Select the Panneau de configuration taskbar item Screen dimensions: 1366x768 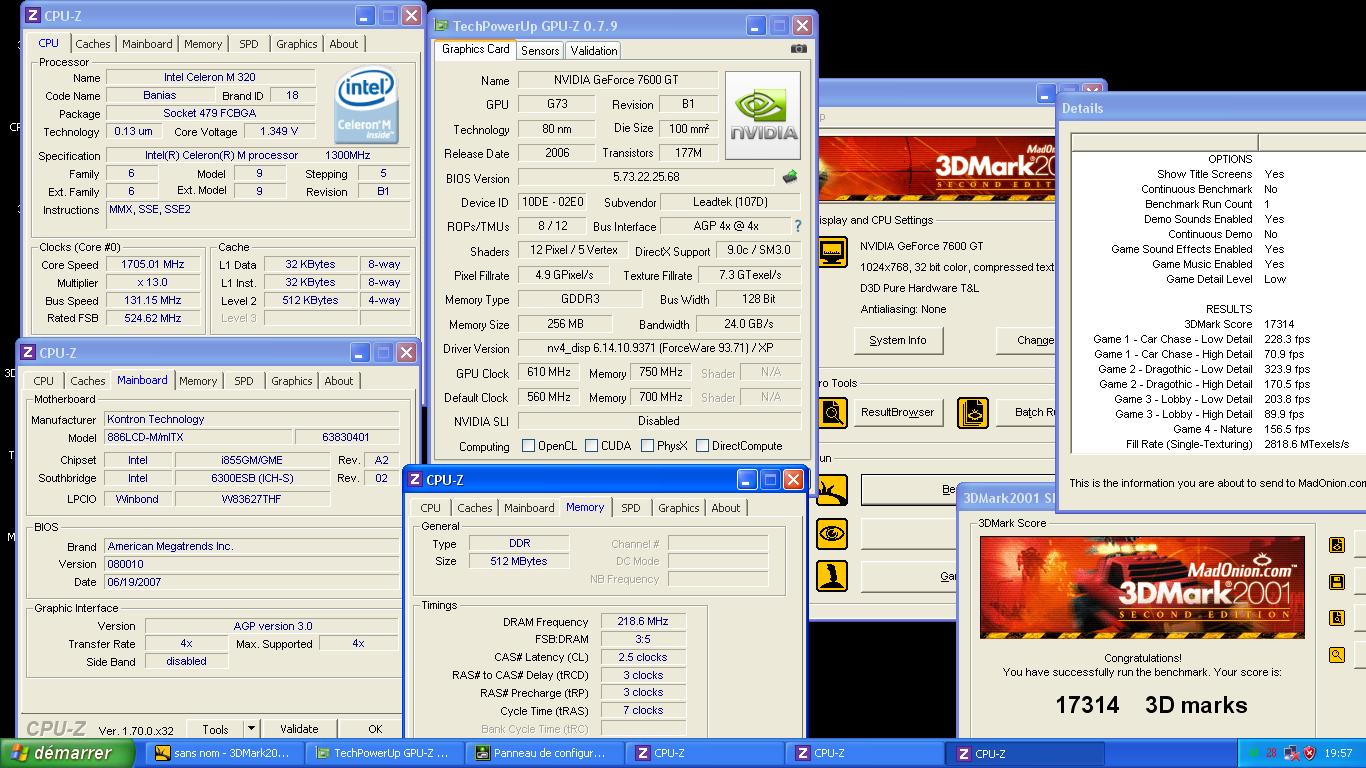(544, 753)
